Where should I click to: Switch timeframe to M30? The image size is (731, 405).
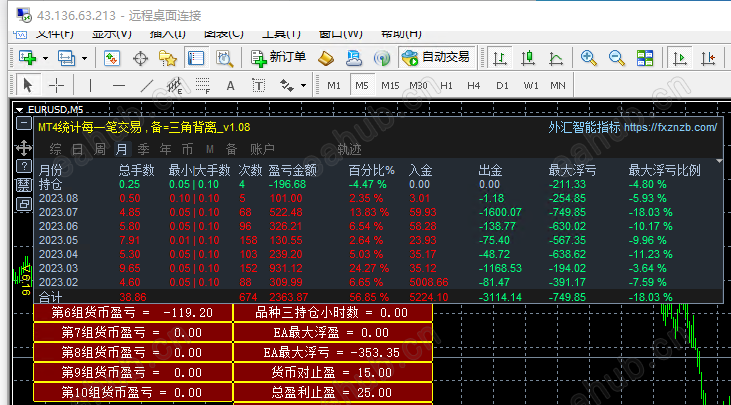coord(418,86)
